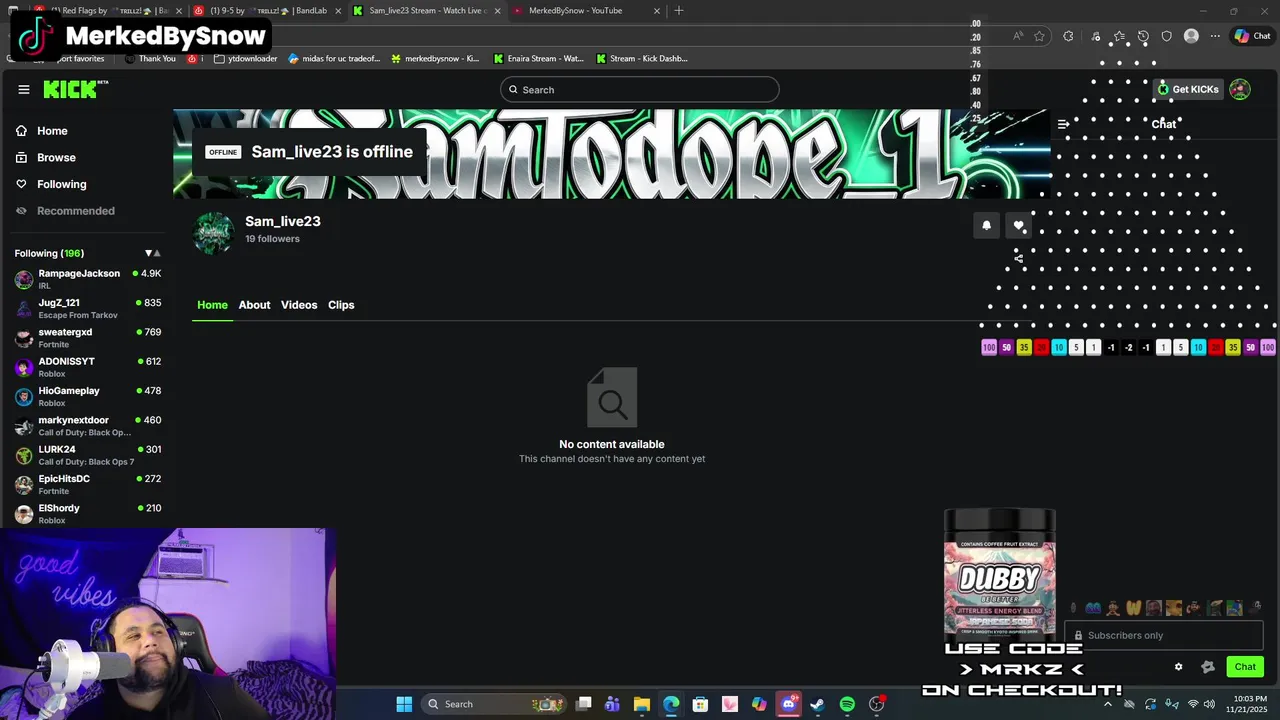Click the heart follow icon on the channel
This screenshot has width=1280, height=720.
click(1018, 225)
